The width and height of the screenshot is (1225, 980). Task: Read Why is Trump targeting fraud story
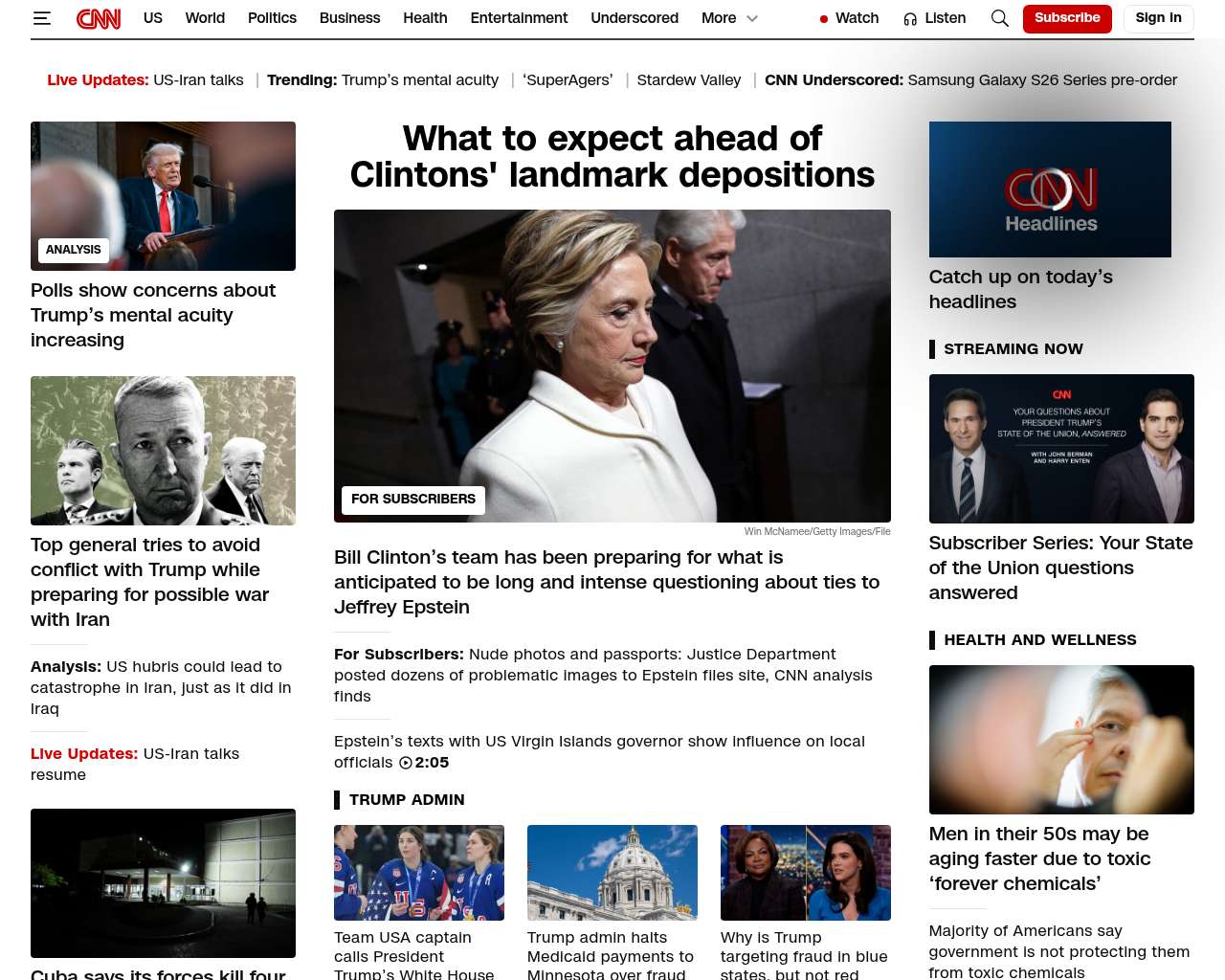(x=804, y=955)
